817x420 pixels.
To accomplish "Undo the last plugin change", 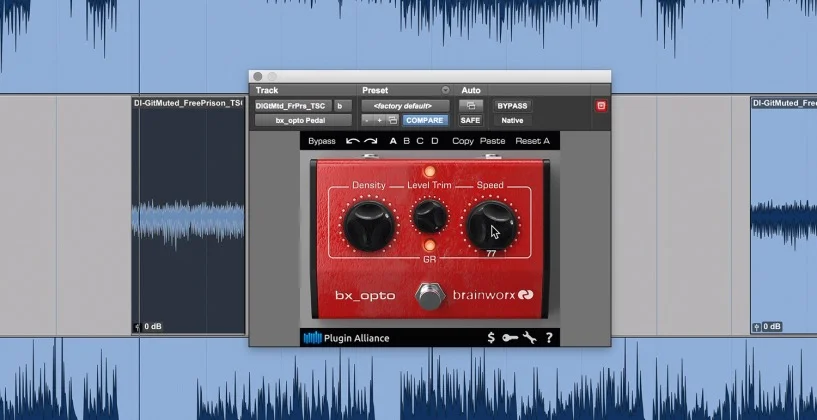I will (x=353, y=141).
